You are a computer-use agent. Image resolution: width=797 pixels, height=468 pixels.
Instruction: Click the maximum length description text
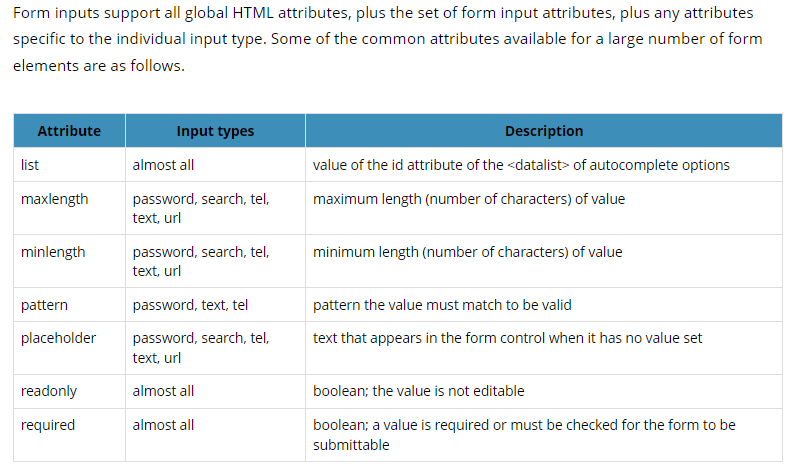click(x=468, y=199)
